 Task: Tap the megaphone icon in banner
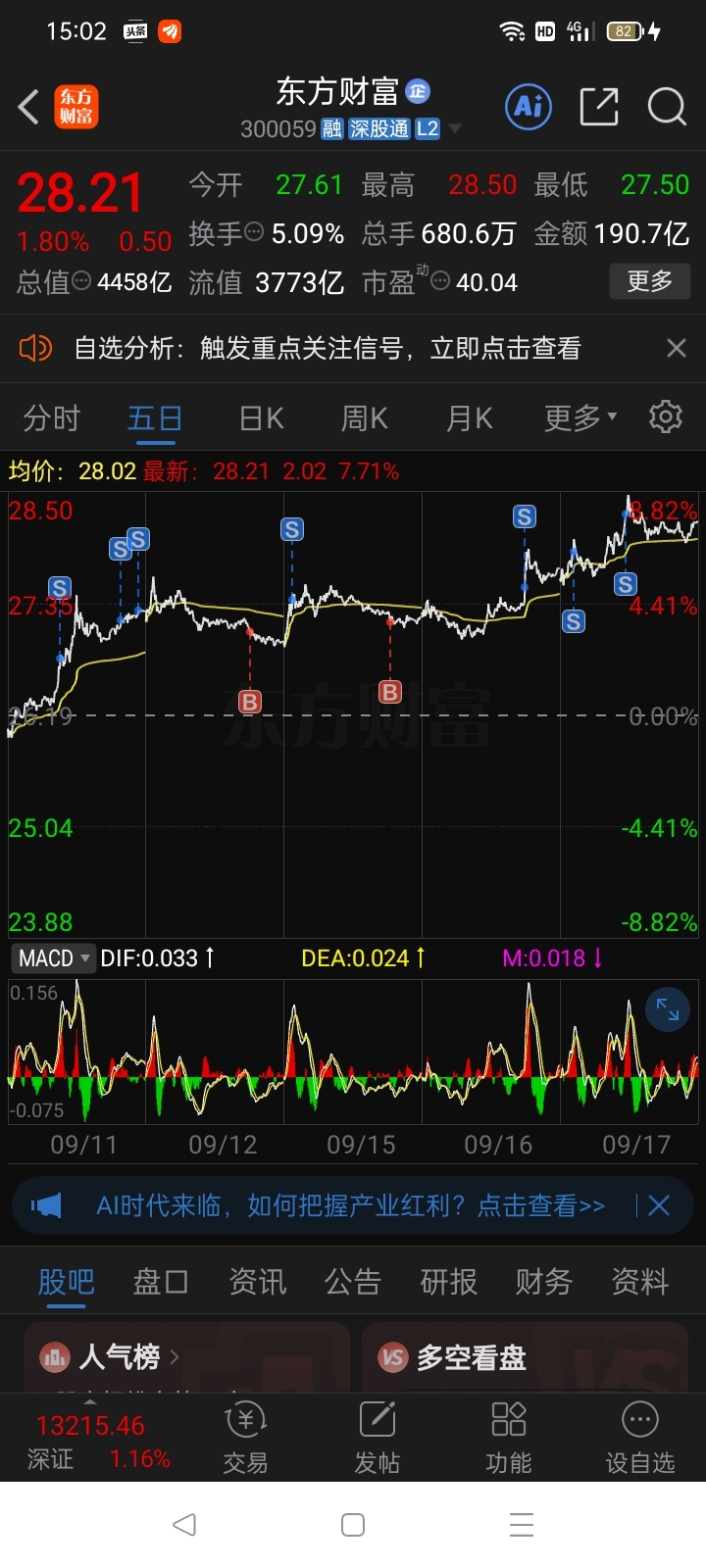pyautogui.click(x=46, y=1205)
